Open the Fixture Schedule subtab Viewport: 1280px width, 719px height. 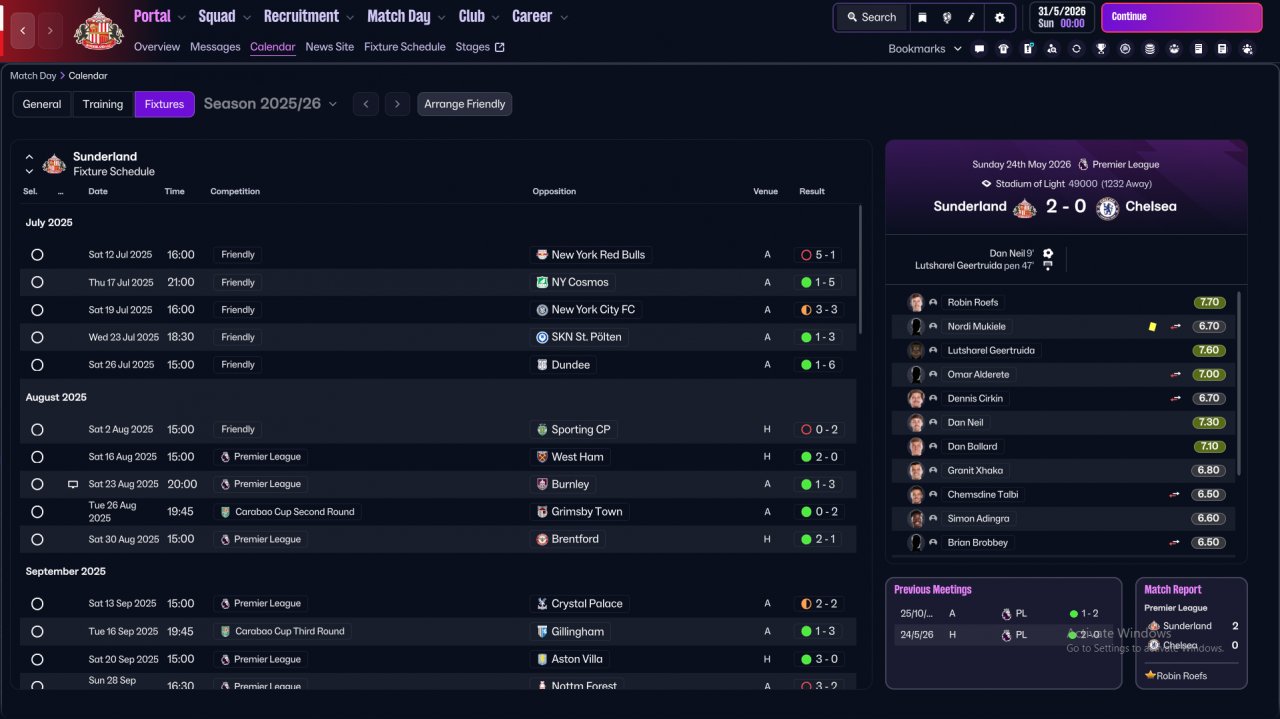405,47
